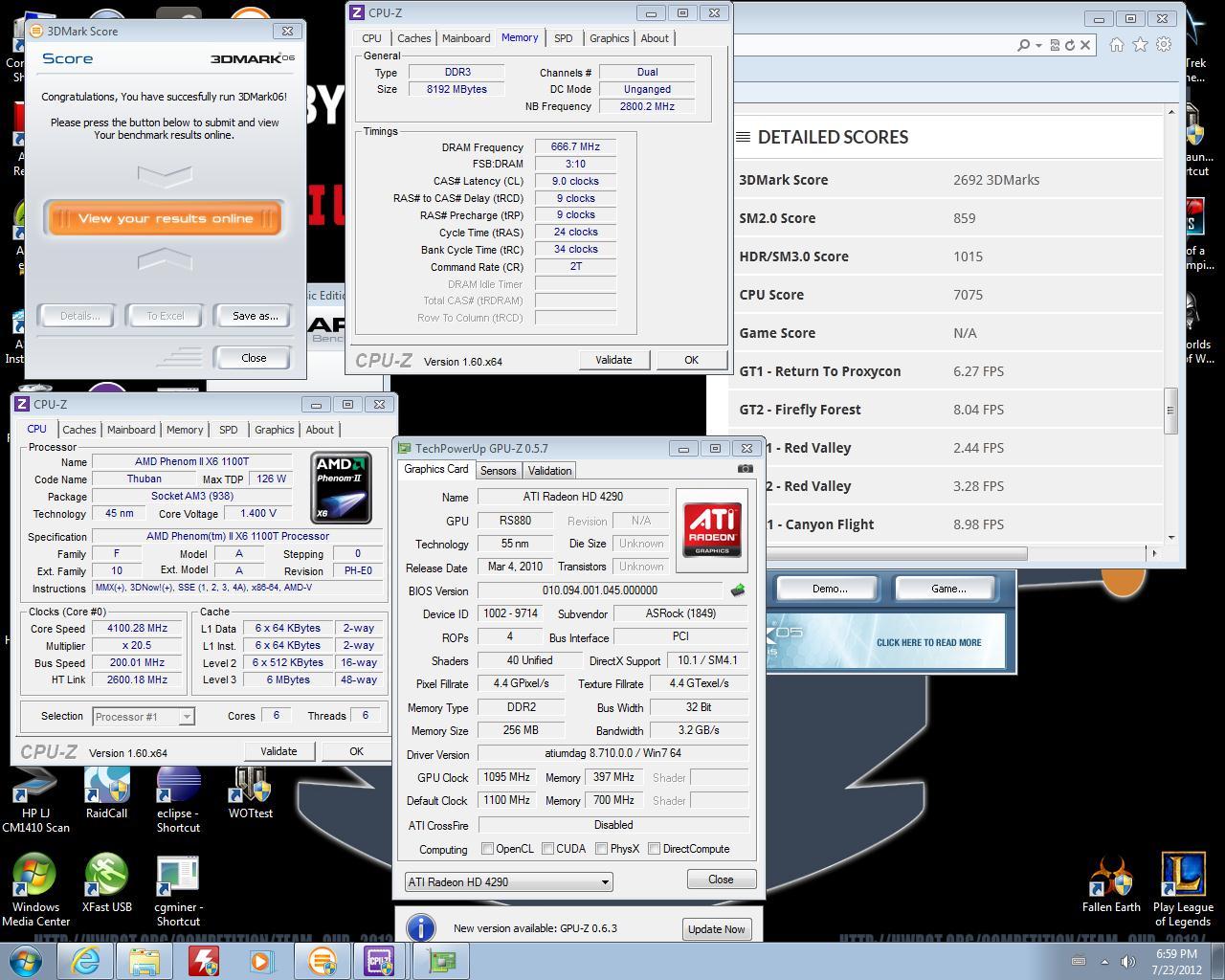Click the Internet Explorer taskbar icon
Image resolution: width=1225 pixels, height=980 pixels.
point(85,961)
